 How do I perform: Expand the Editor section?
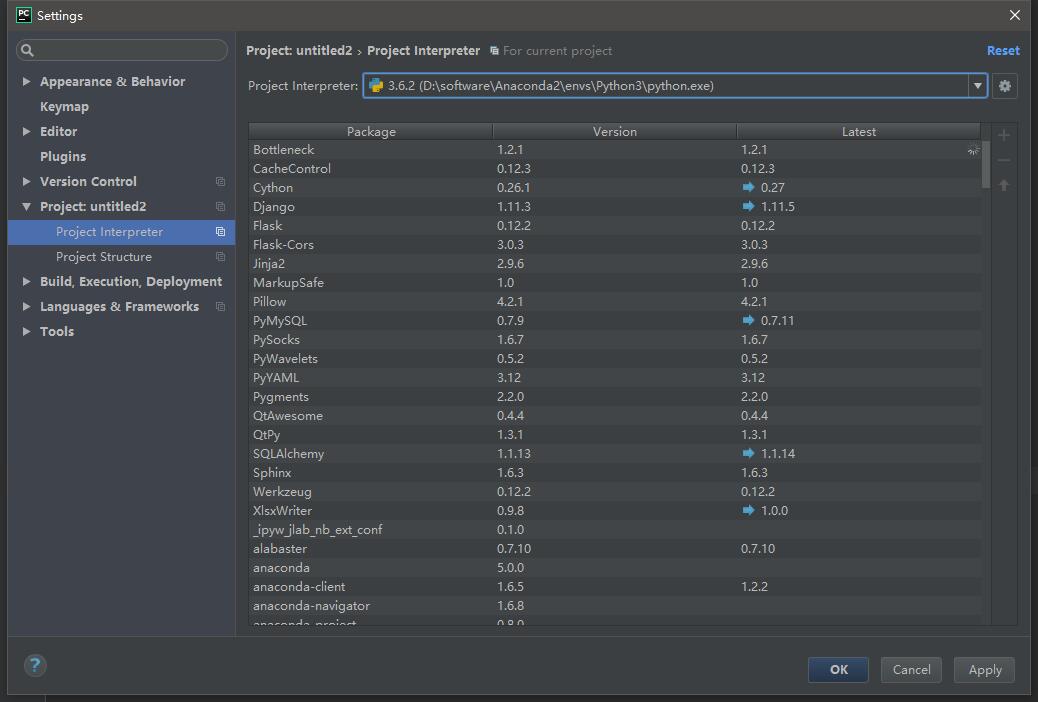[26, 131]
